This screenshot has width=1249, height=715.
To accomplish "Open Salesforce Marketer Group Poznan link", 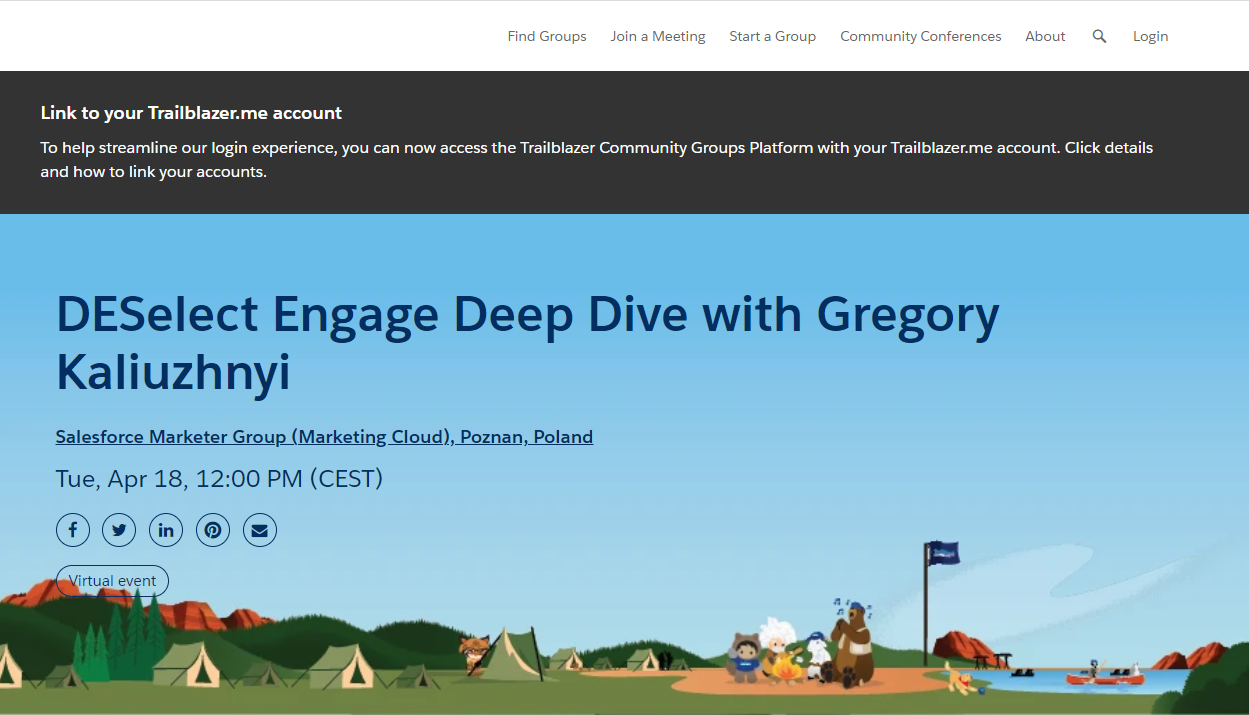I will [x=324, y=437].
